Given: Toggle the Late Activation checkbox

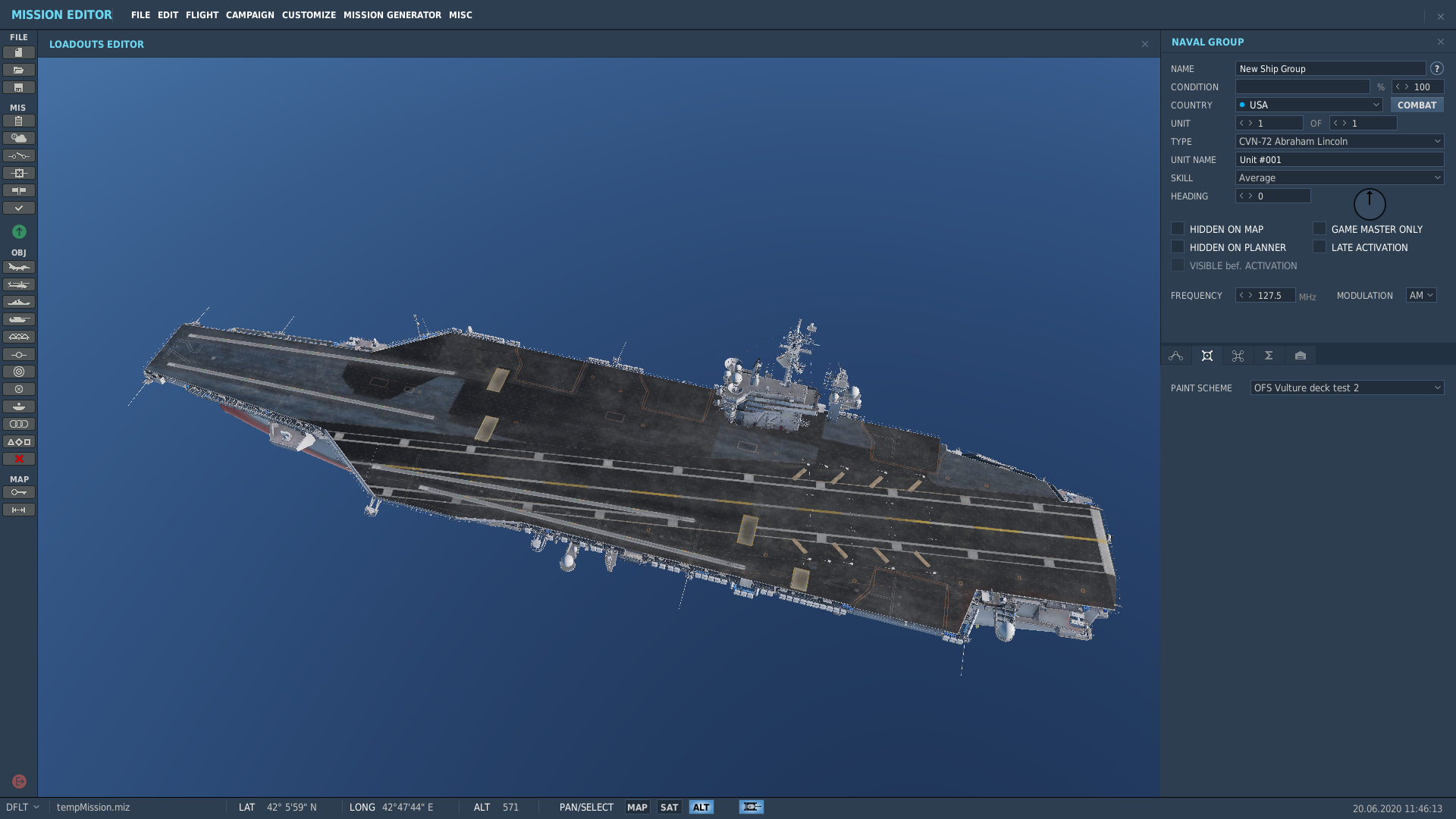Looking at the screenshot, I should click(1319, 246).
